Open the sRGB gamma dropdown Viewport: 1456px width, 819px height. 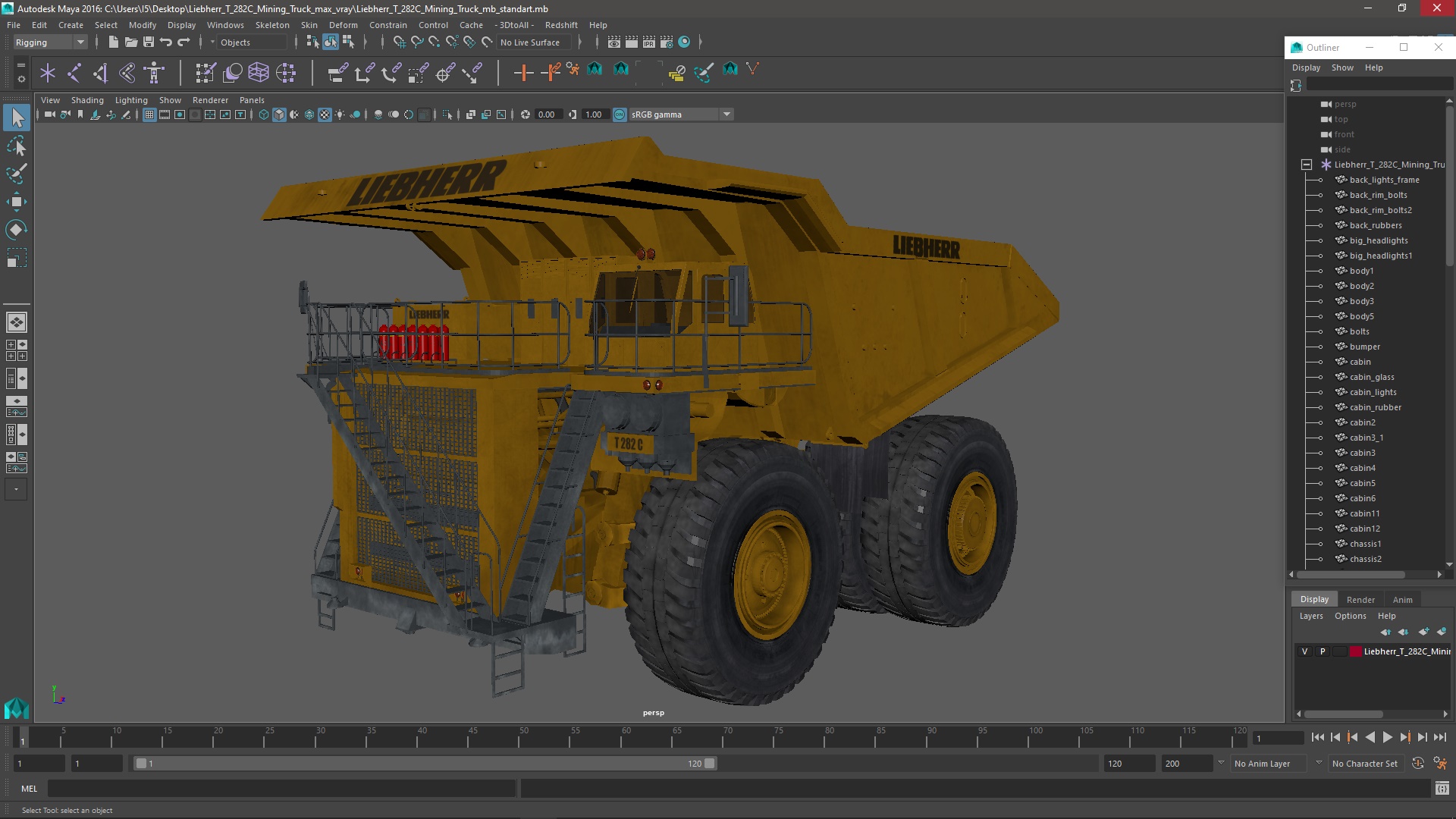(x=681, y=115)
